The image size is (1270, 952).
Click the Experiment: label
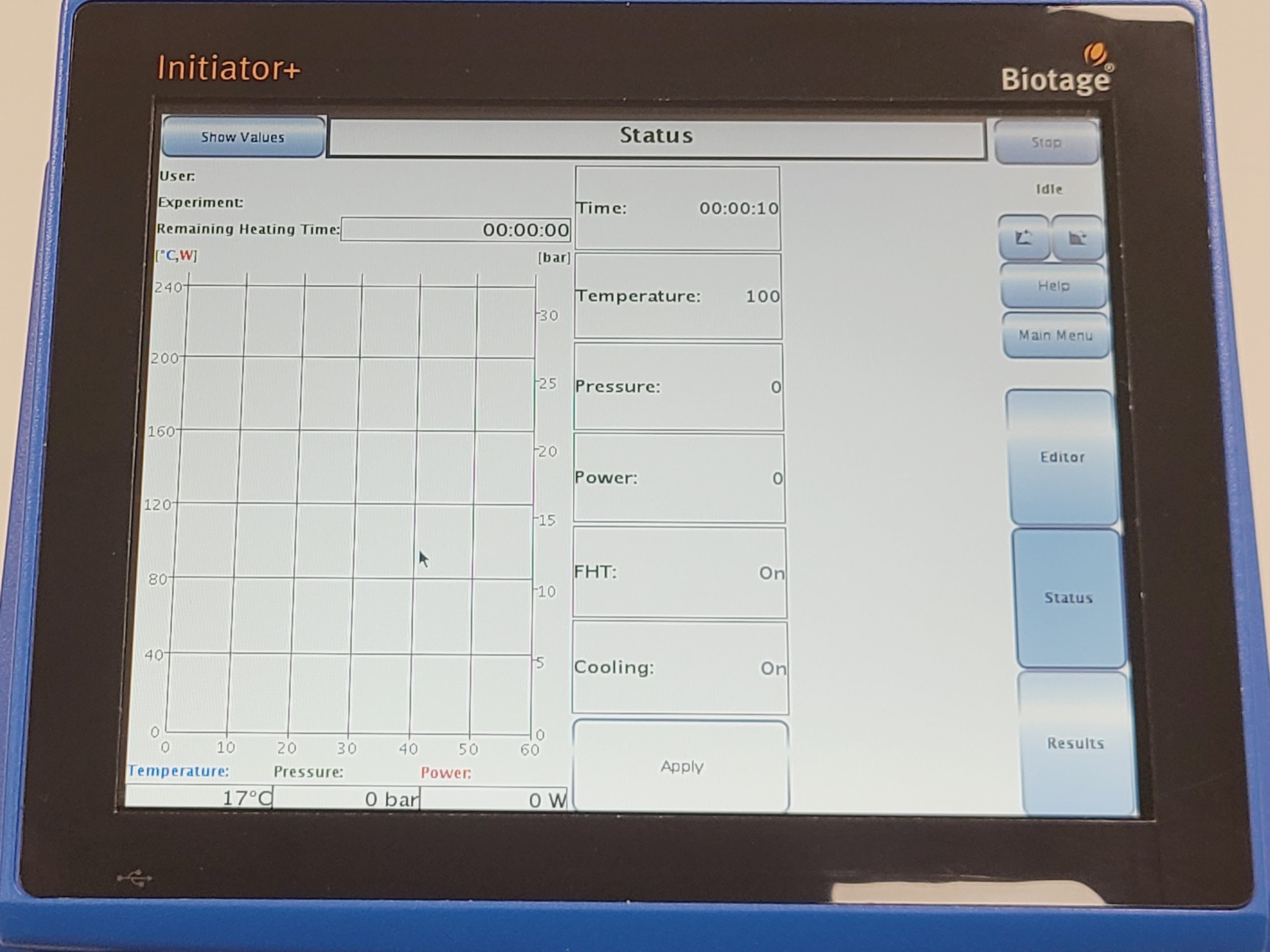(x=201, y=202)
